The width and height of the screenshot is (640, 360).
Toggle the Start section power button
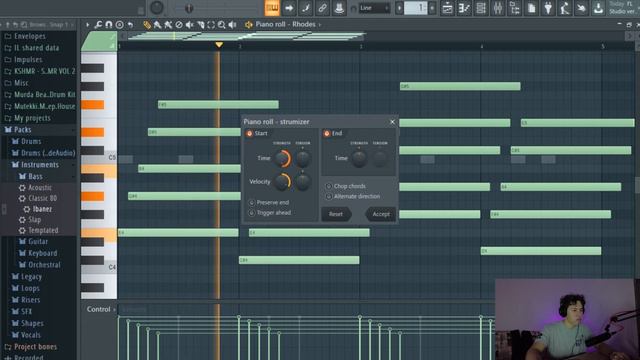249,133
